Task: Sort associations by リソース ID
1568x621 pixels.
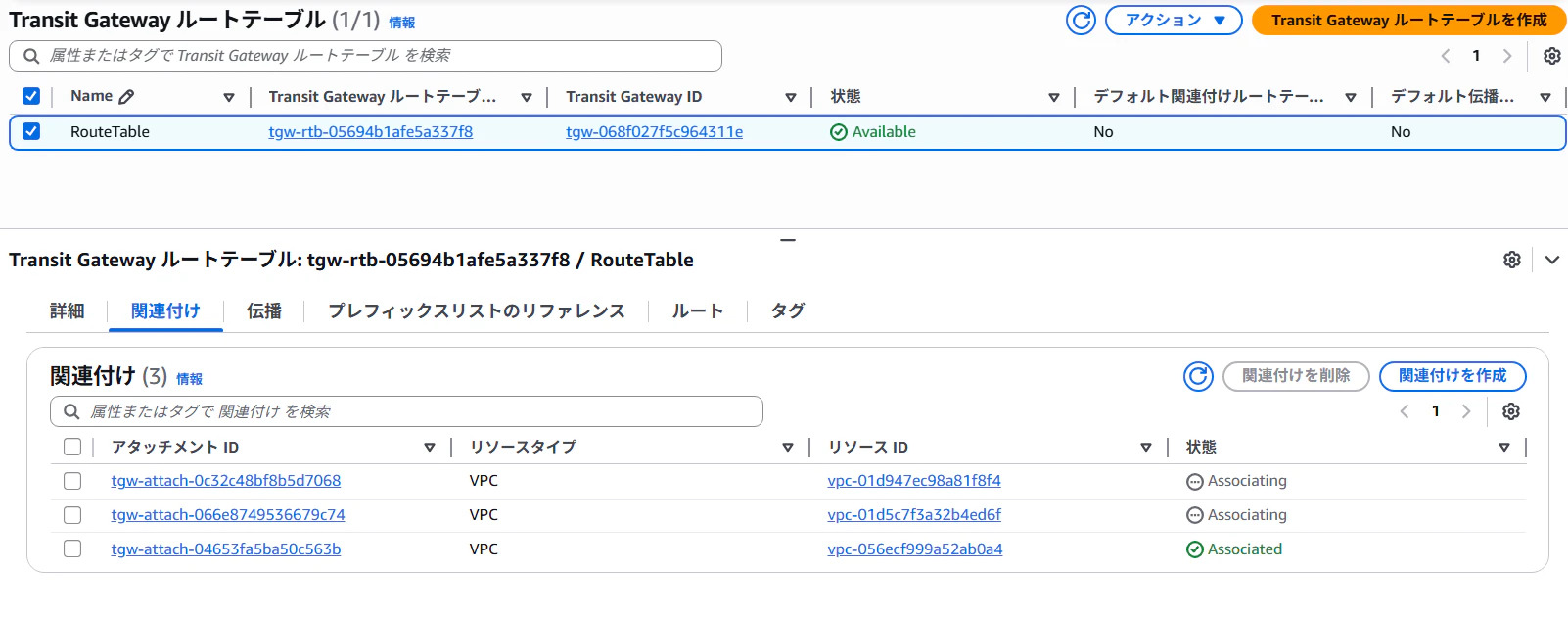Action: coord(1146,448)
